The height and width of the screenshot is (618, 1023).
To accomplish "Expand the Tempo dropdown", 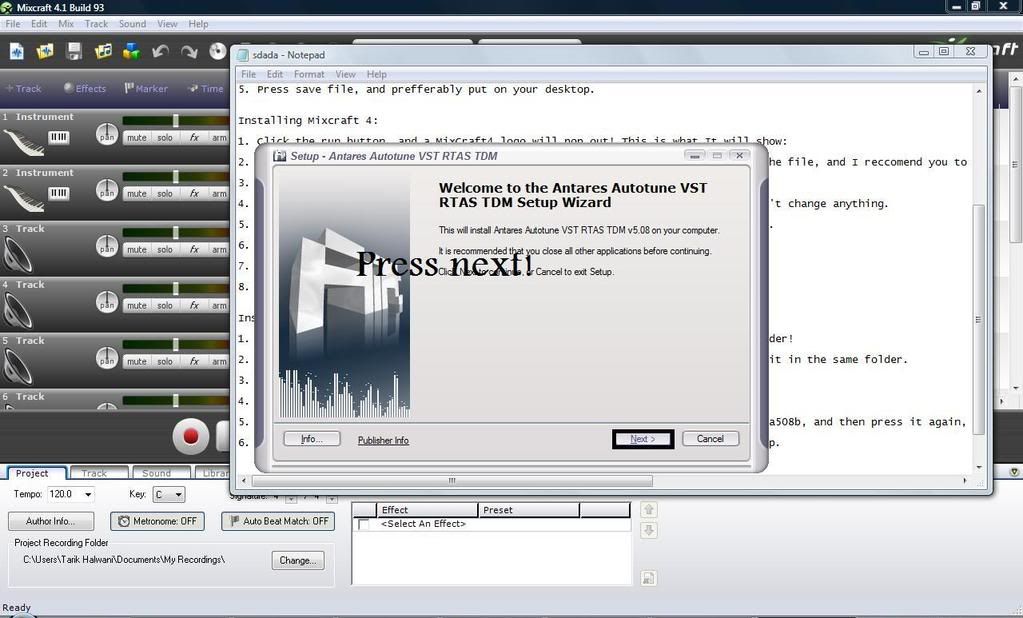I will pos(88,494).
